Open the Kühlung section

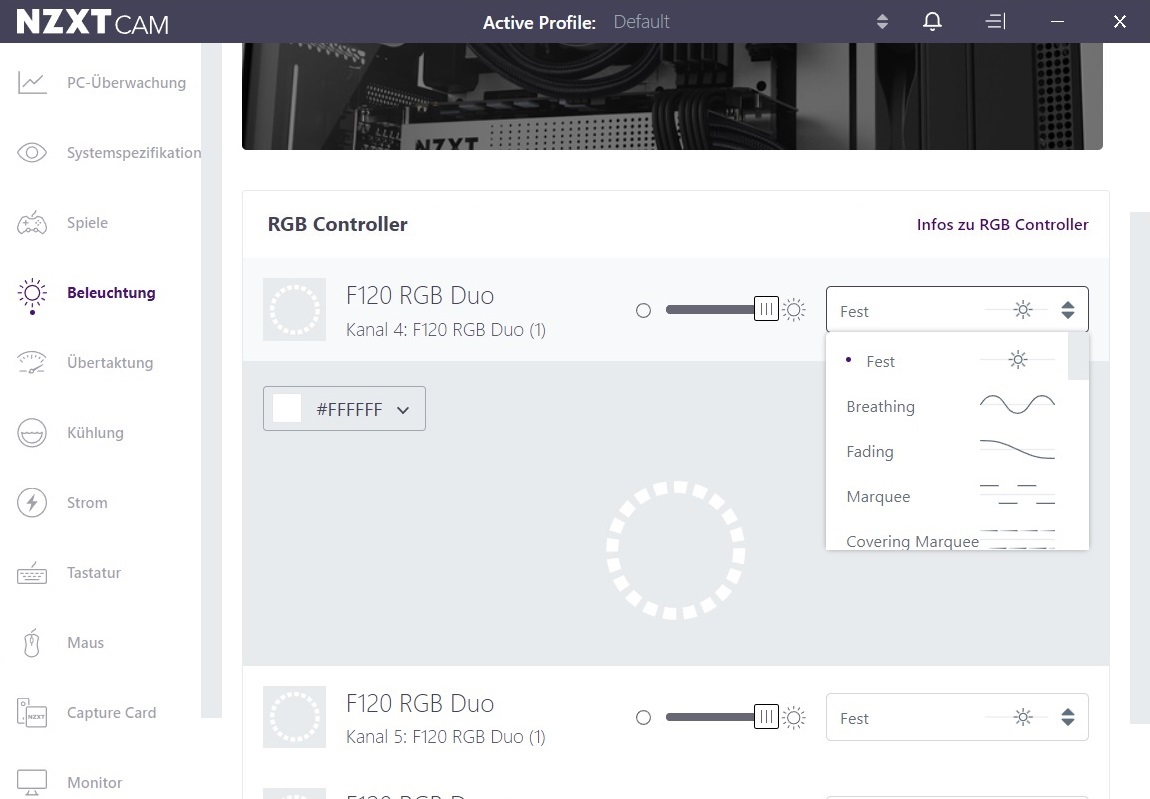[x=95, y=433]
